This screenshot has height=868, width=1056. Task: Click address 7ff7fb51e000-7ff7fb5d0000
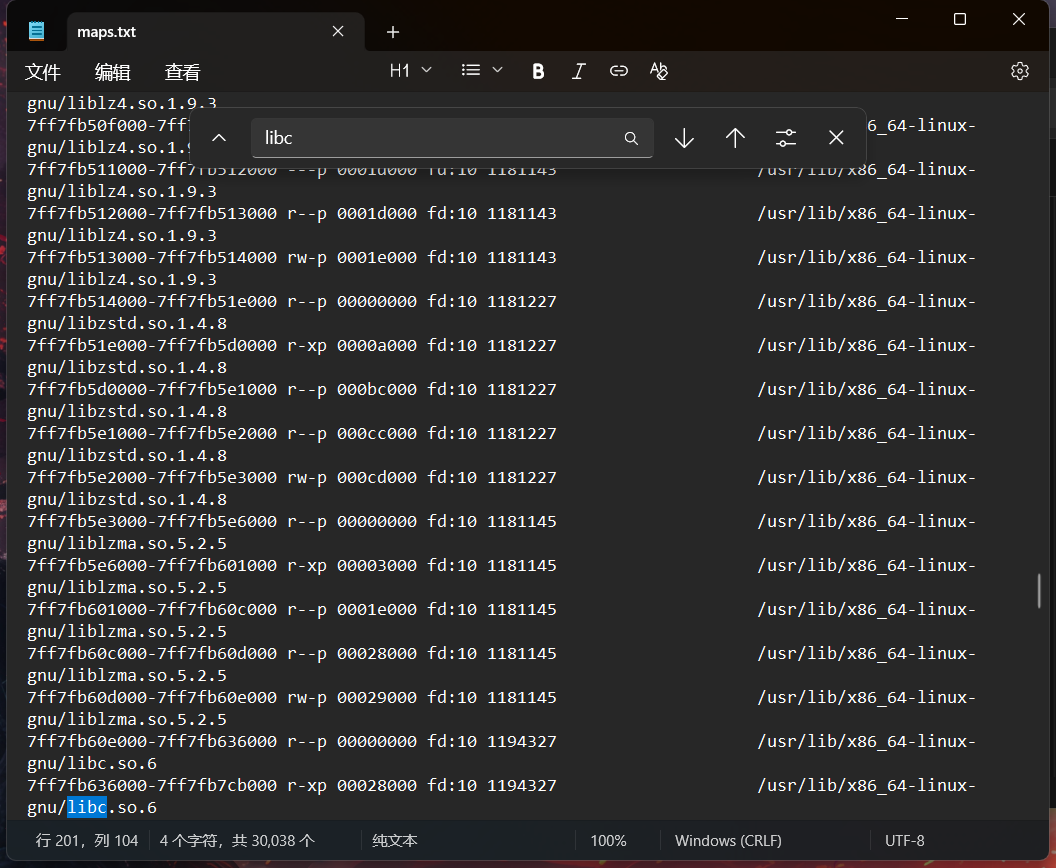pos(152,345)
